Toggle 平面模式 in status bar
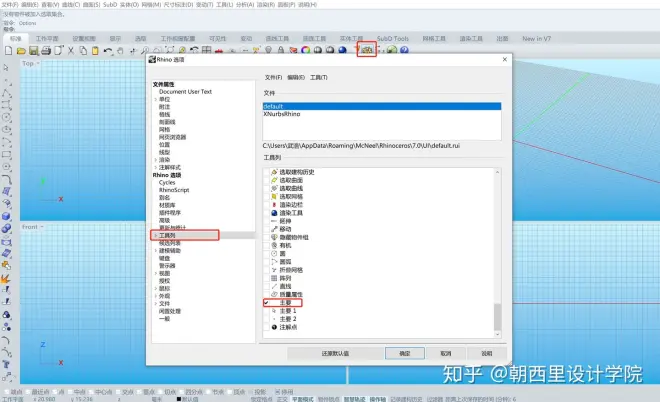This screenshot has width=660, height=402. (303, 399)
